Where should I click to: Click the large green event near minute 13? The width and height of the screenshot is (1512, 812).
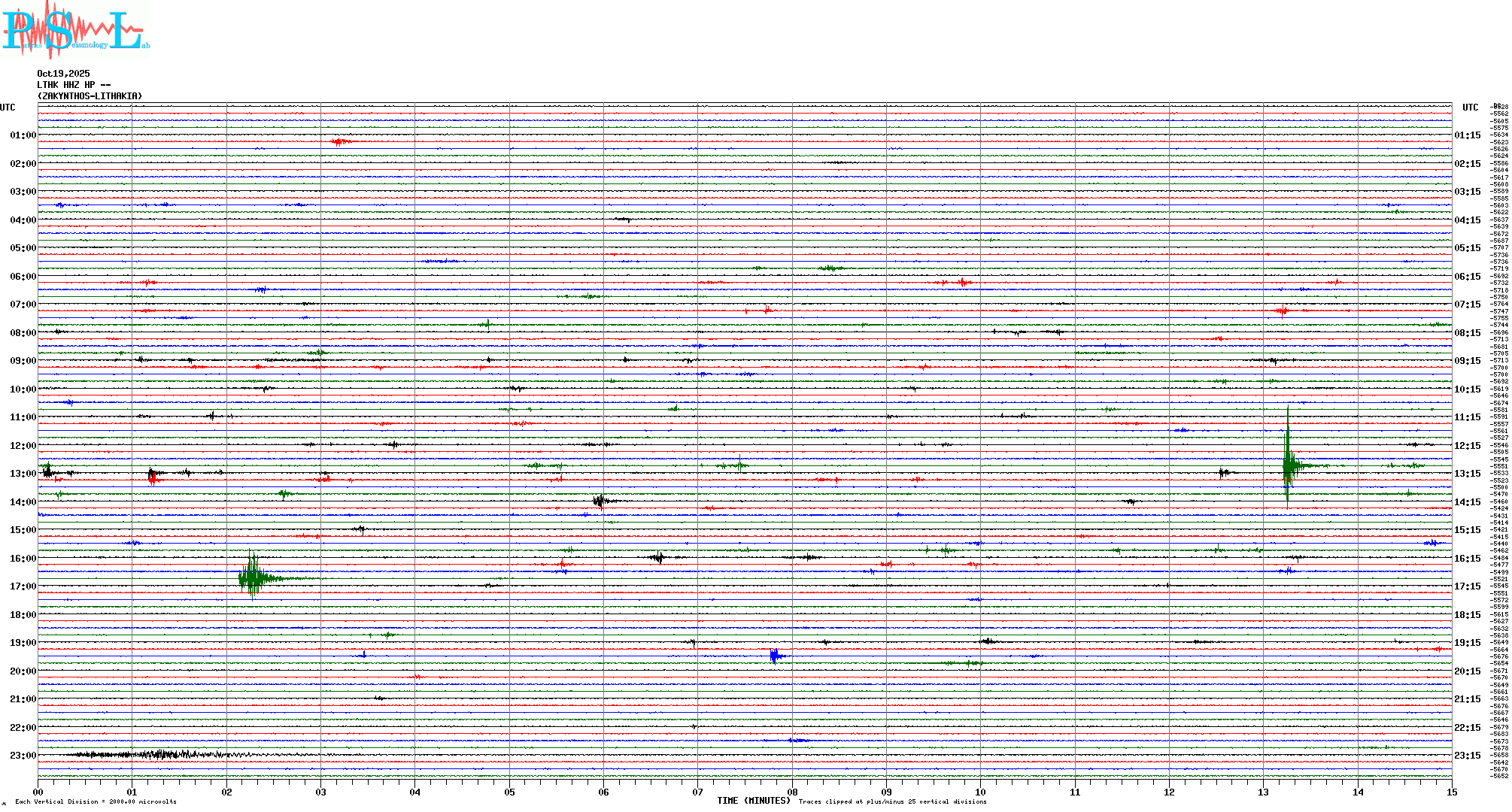(1289, 465)
